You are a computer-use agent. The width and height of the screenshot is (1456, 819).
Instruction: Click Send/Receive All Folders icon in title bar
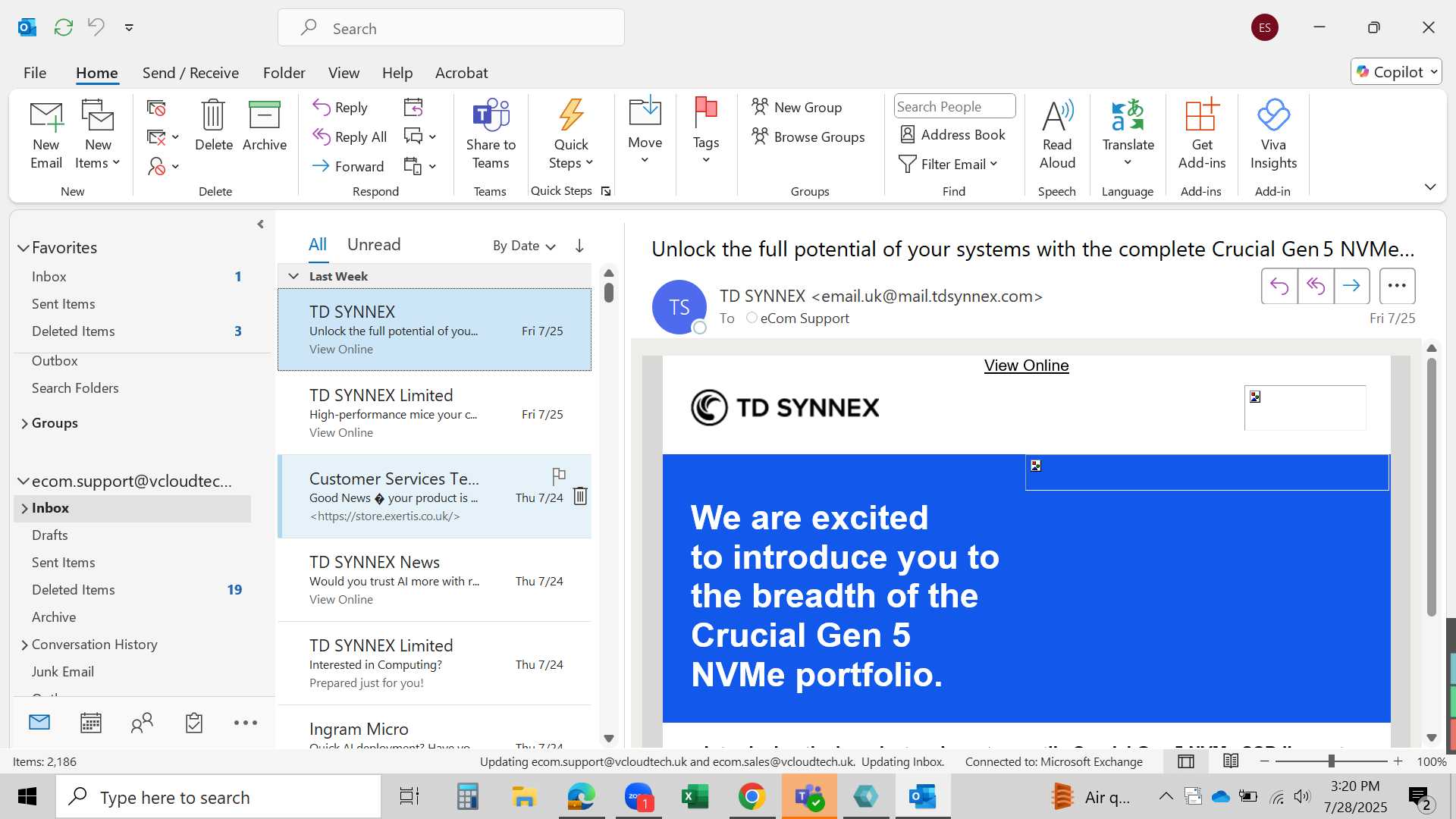point(64,27)
